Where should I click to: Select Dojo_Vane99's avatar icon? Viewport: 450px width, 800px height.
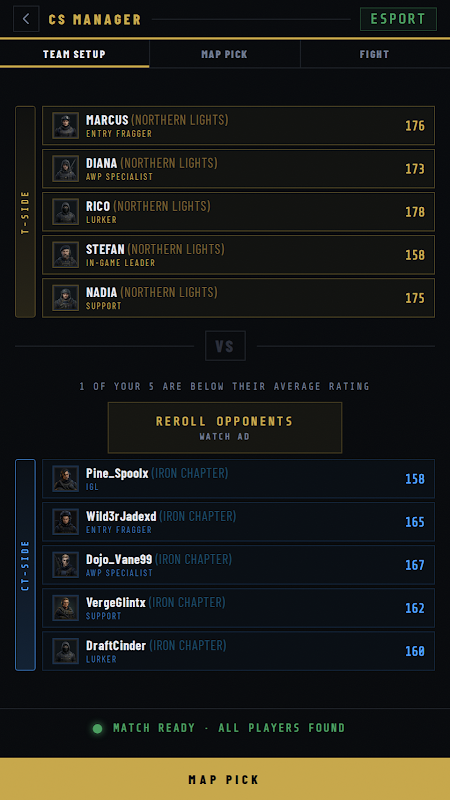coord(66,565)
